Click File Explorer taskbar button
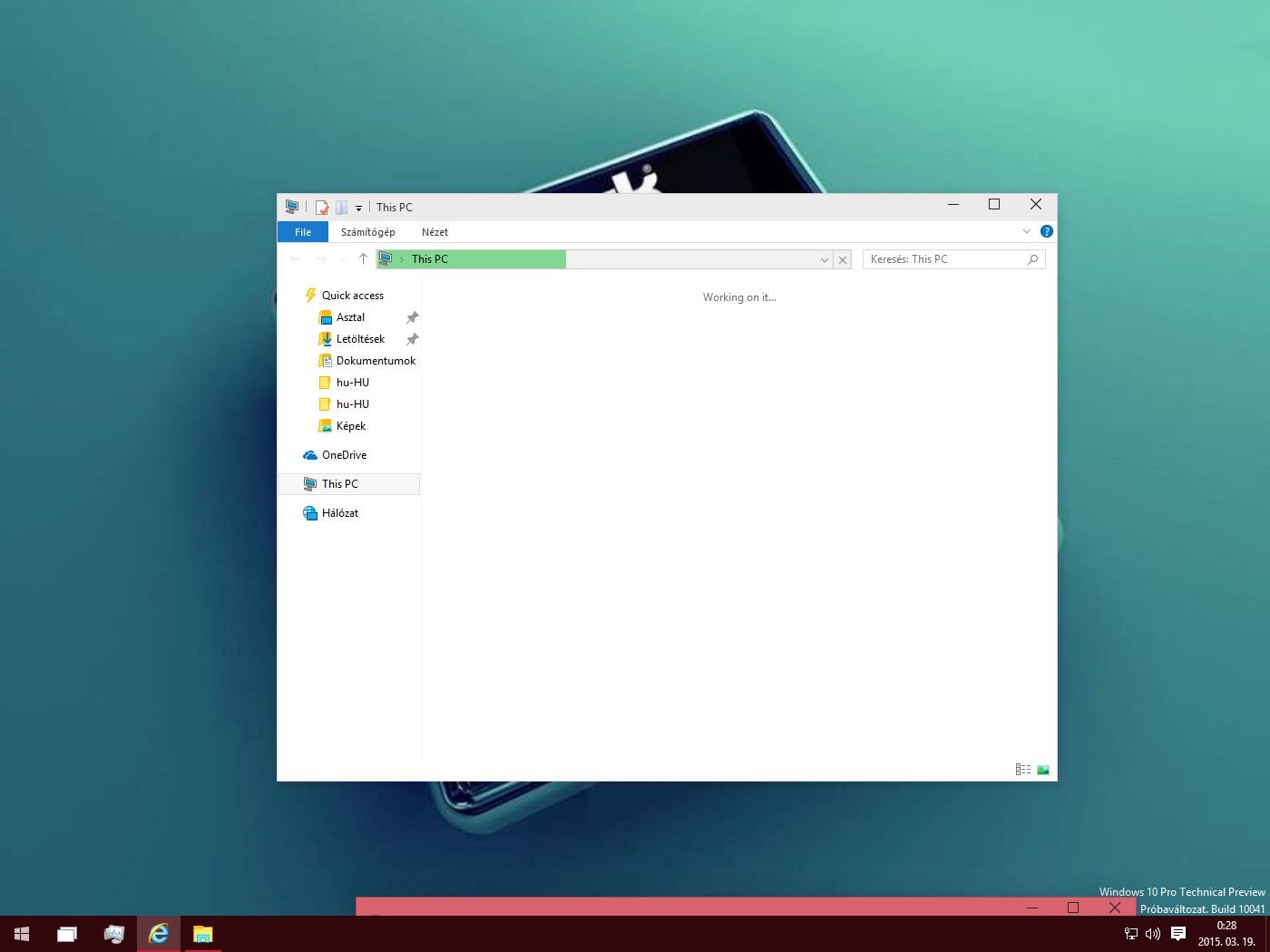 (203, 934)
